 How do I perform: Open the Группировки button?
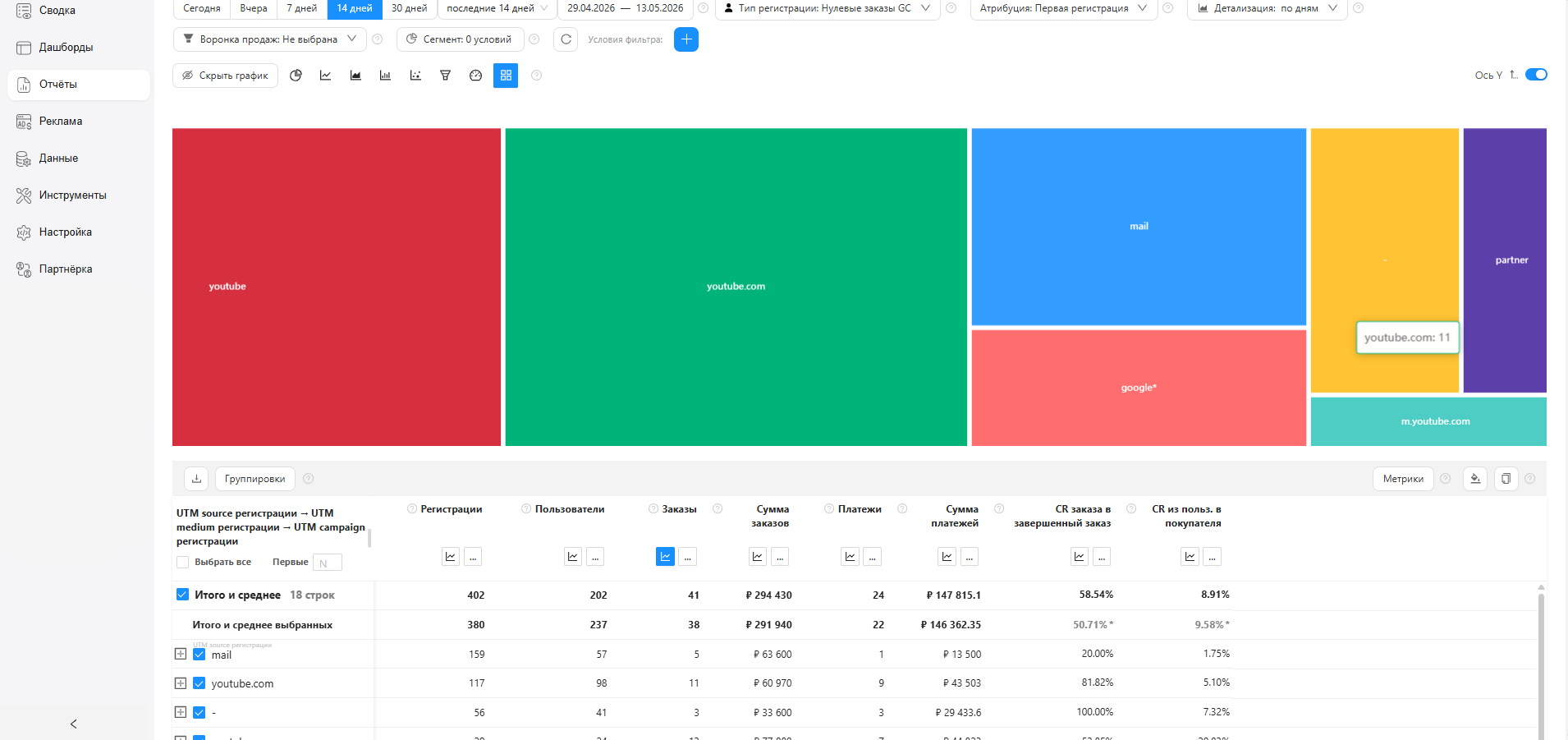[255, 479]
